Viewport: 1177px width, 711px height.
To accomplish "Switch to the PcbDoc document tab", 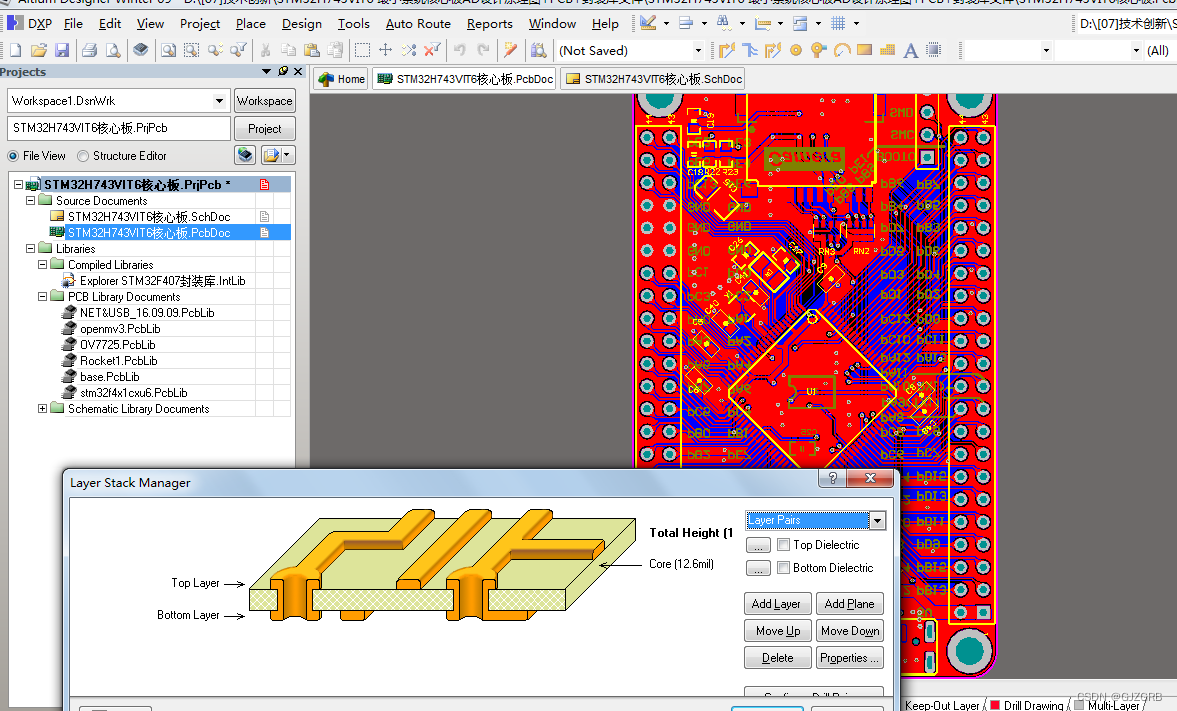I will point(464,79).
